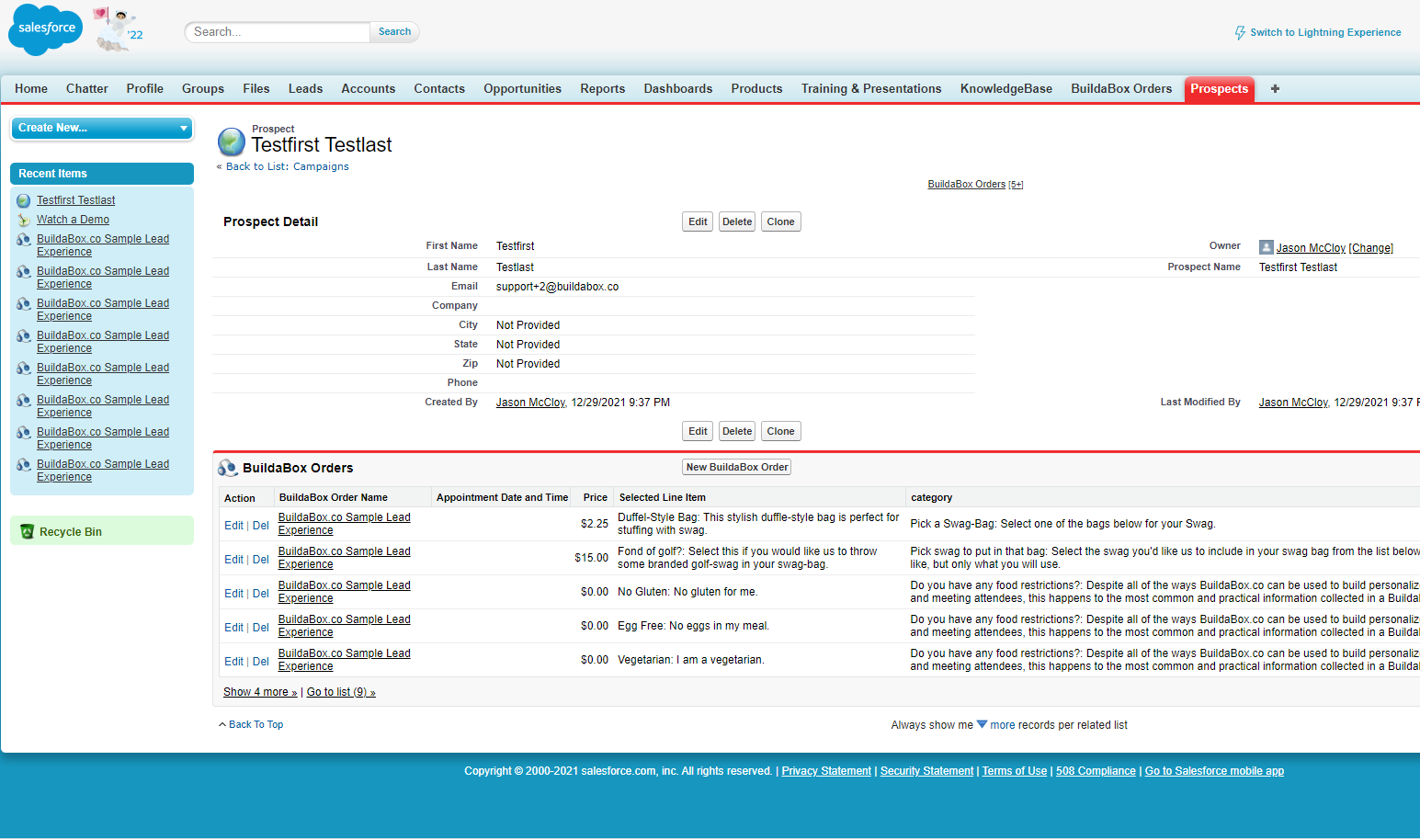
Task: Open the BuildaBox Orders tab
Action: pyautogui.click(x=1121, y=89)
